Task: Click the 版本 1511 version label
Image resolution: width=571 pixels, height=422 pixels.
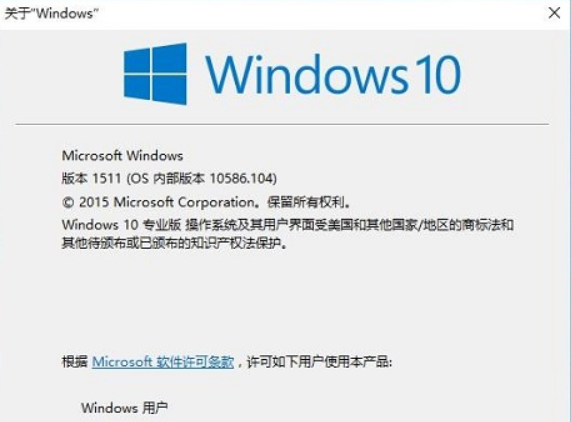Action: (x=91, y=178)
